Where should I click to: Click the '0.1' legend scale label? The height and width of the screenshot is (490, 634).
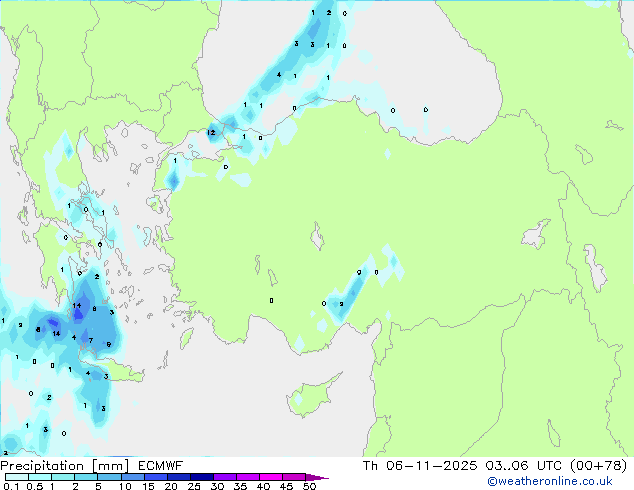(11, 486)
